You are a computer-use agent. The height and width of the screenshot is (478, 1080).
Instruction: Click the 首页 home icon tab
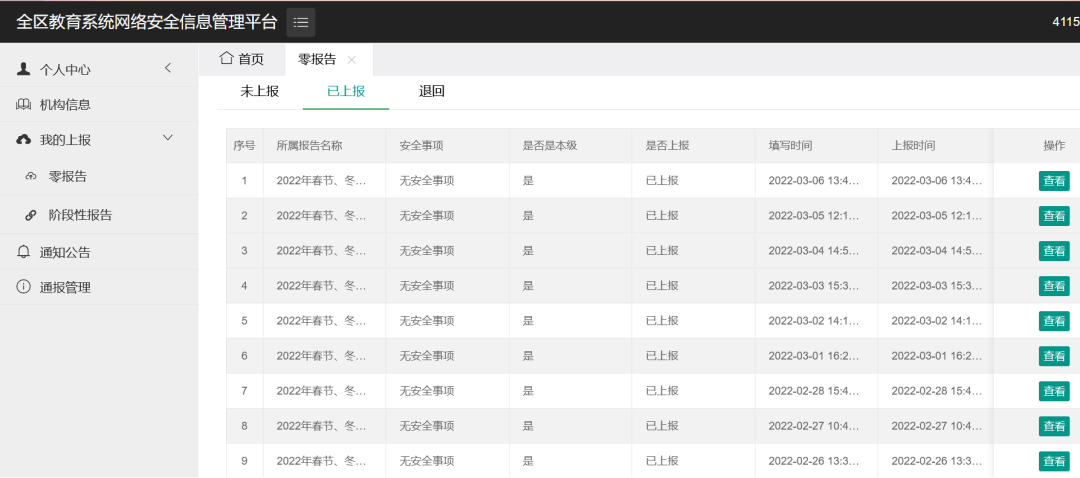pyautogui.click(x=226, y=59)
